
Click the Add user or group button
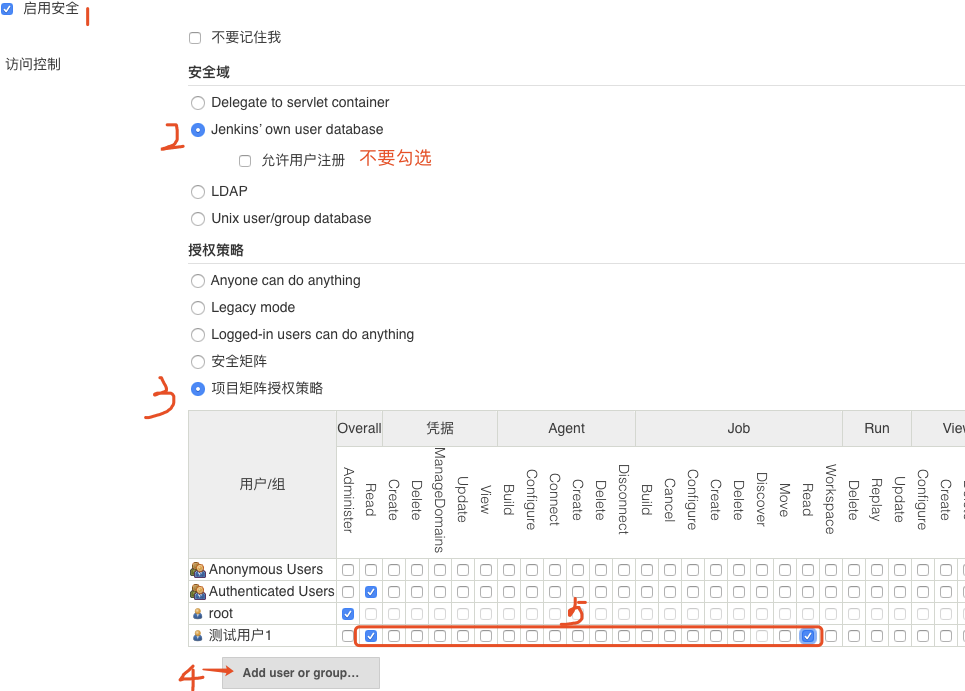click(301, 673)
